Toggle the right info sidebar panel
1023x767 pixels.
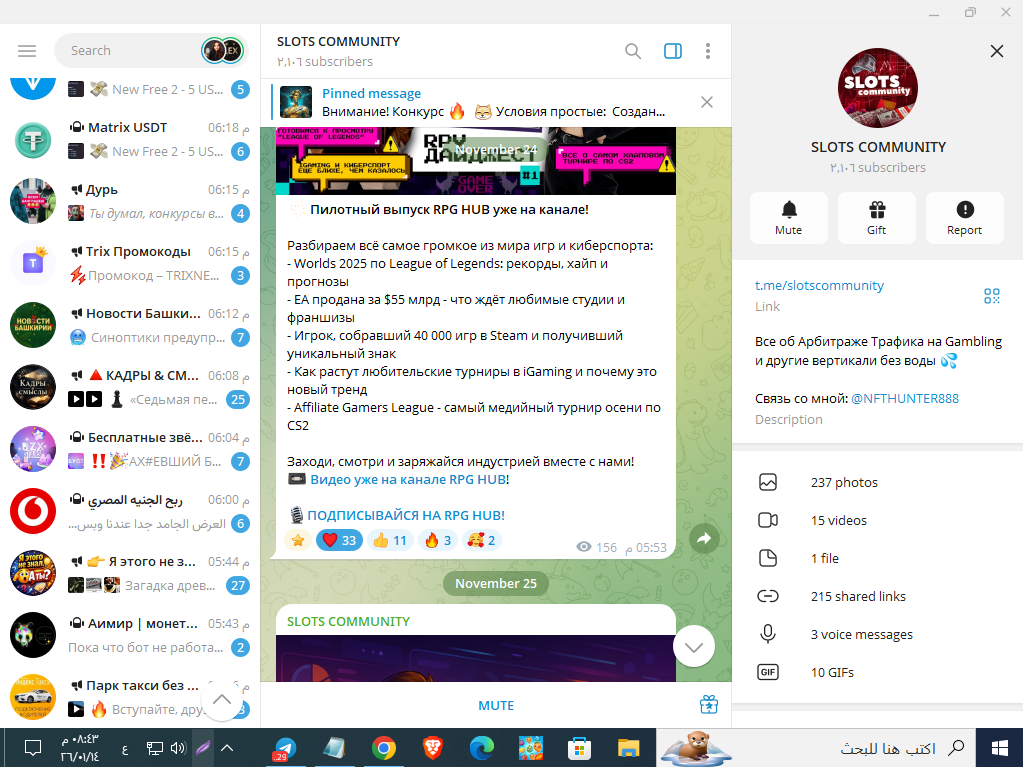tap(673, 51)
